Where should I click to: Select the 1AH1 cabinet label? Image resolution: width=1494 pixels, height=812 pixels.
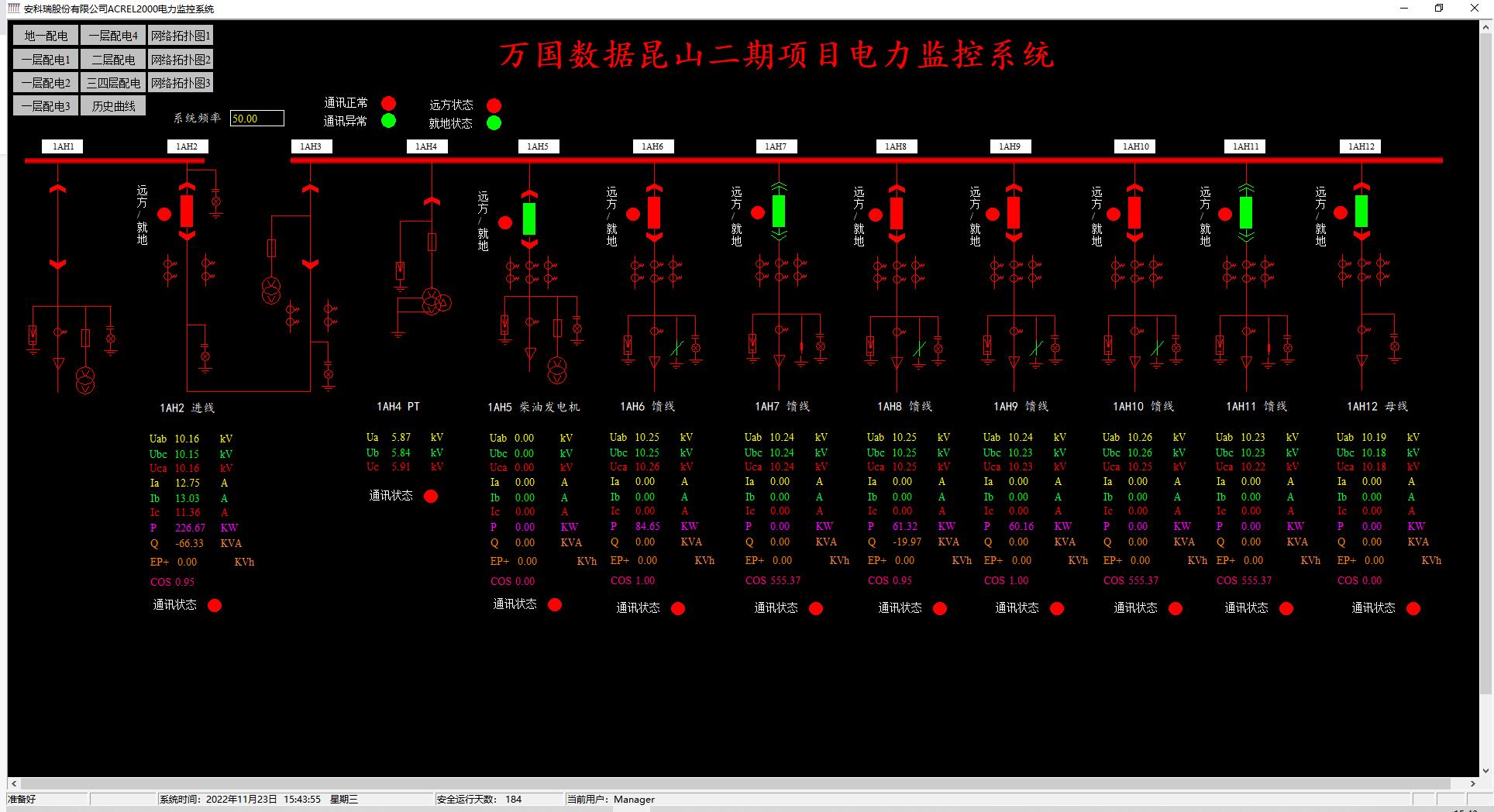click(63, 146)
